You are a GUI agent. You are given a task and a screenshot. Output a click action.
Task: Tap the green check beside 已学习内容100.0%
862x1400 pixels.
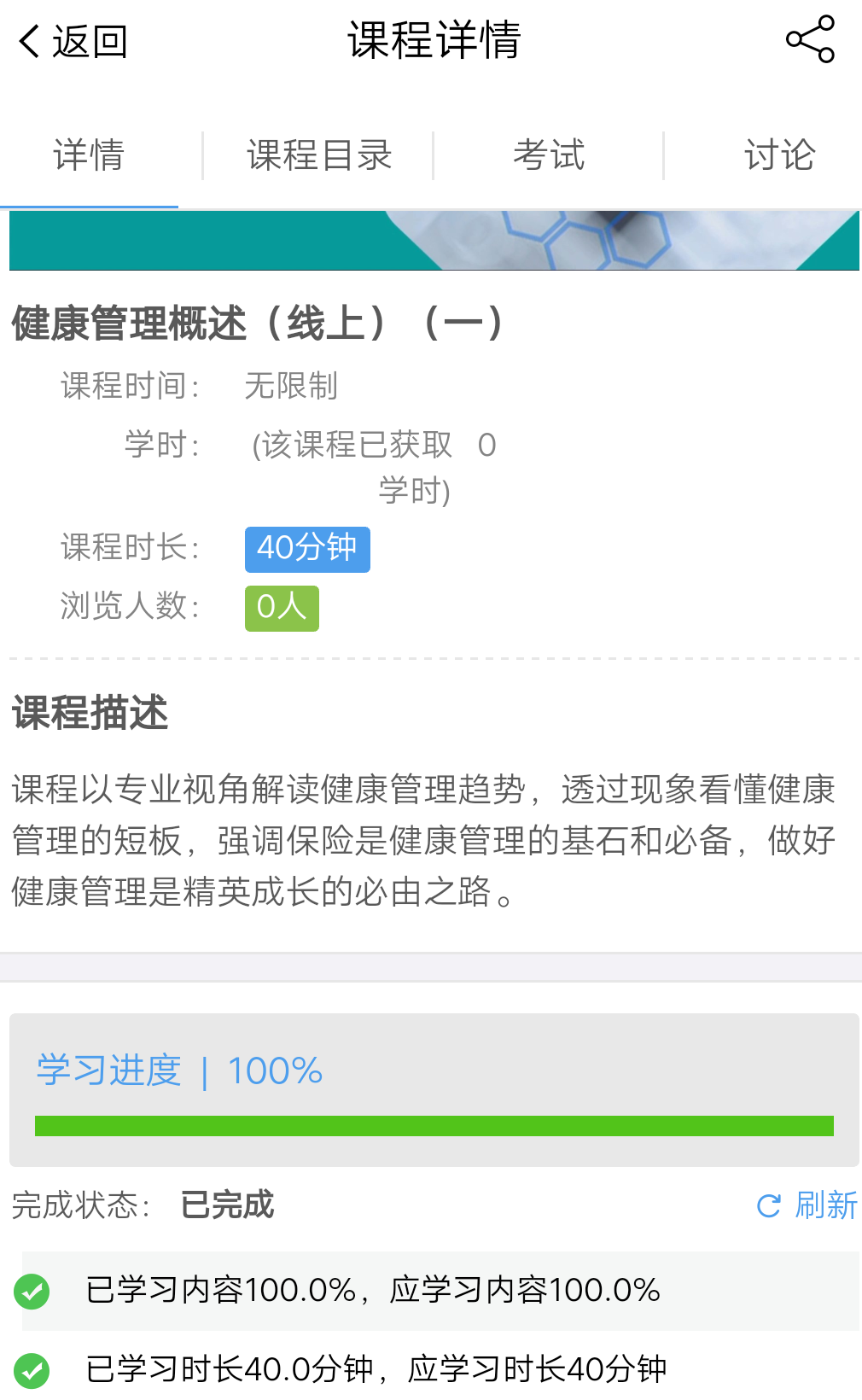pyautogui.click(x=32, y=1292)
